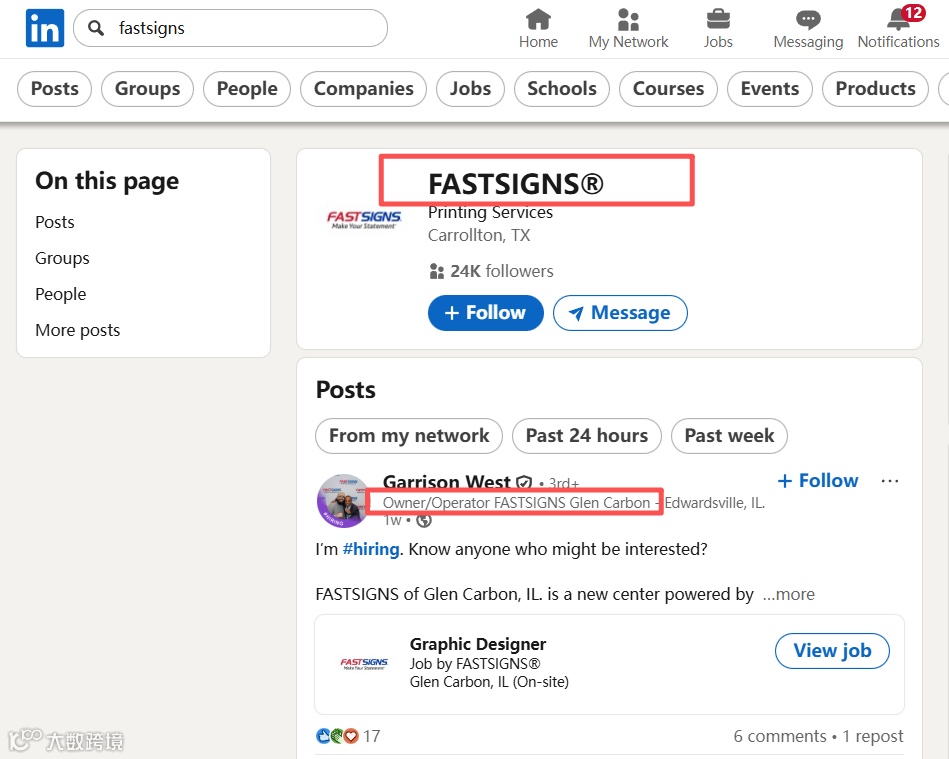The height and width of the screenshot is (759, 949).
Task: Click the View job button
Action: [x=832, y=651]
